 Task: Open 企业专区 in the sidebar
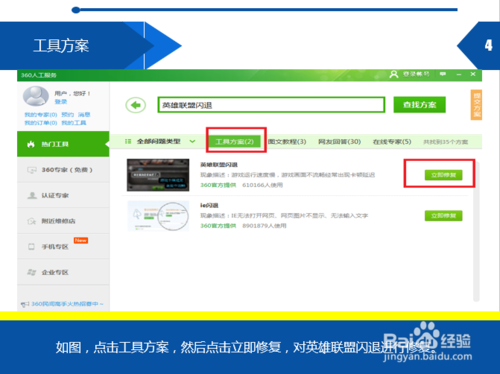tap(63, 272)
